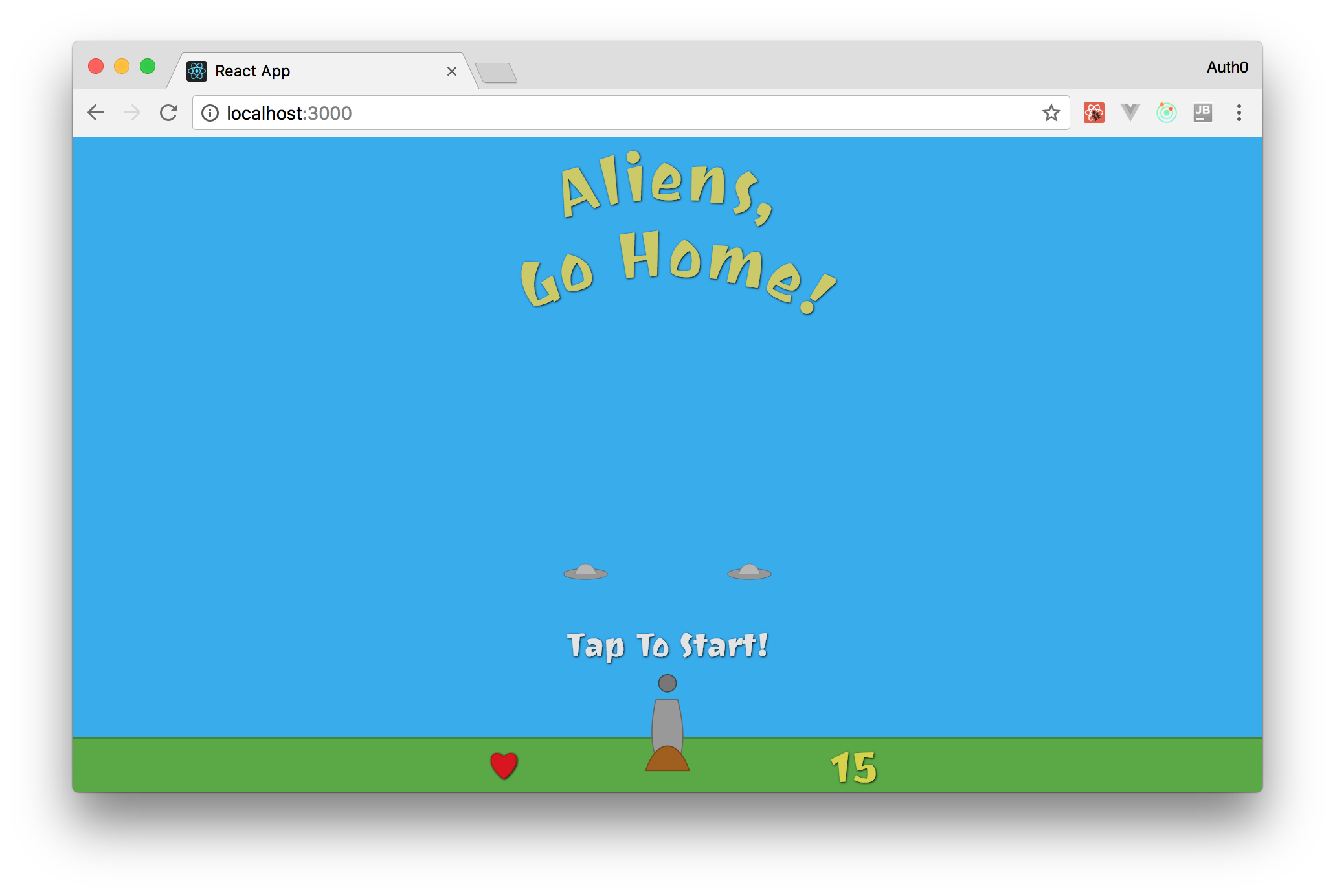The image size is (1335, 896).
Task: Open the React Developer Tools extension
Action: click(1094, 113)
